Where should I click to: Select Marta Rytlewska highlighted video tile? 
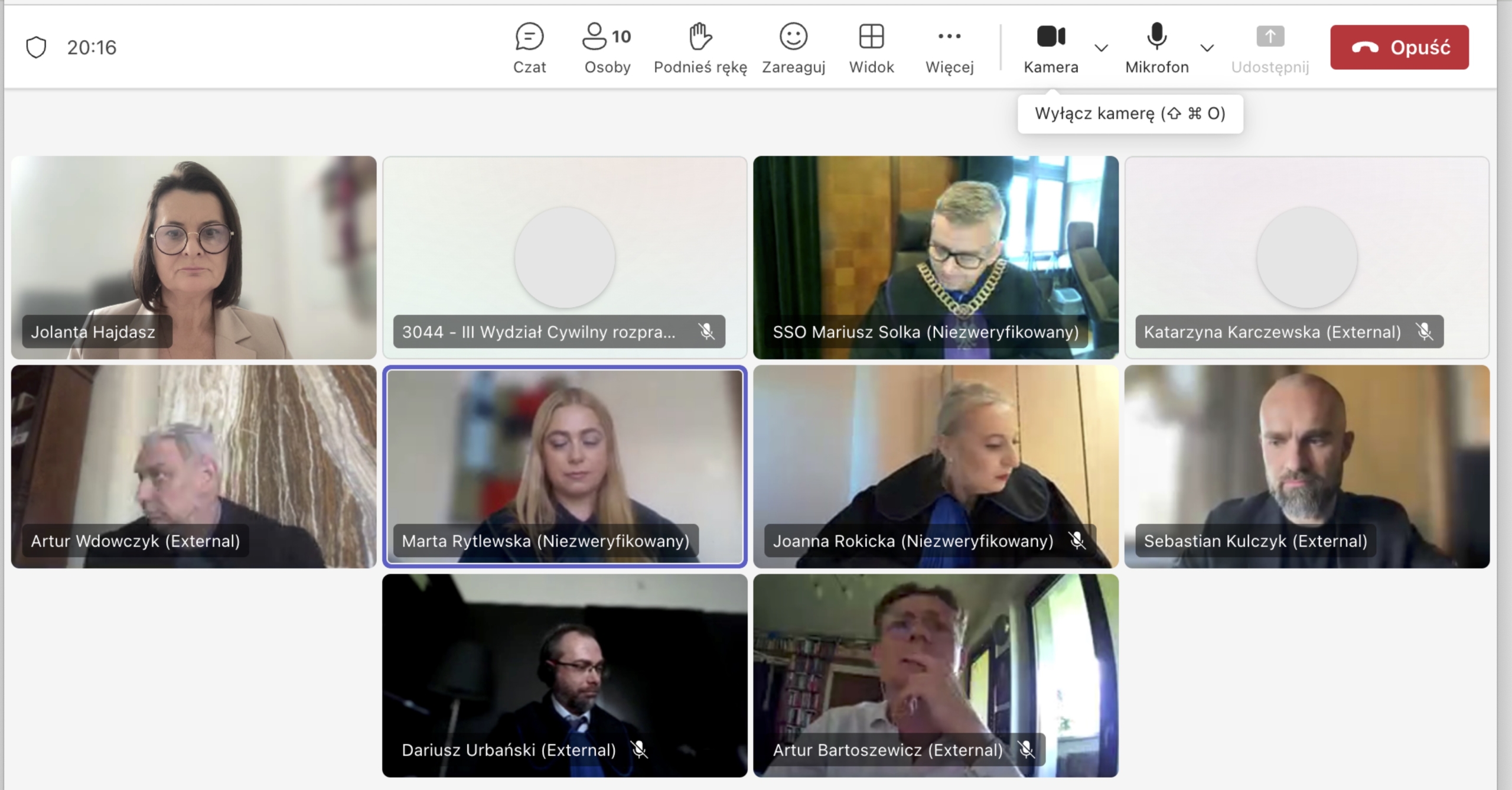(x=565, y=466)
